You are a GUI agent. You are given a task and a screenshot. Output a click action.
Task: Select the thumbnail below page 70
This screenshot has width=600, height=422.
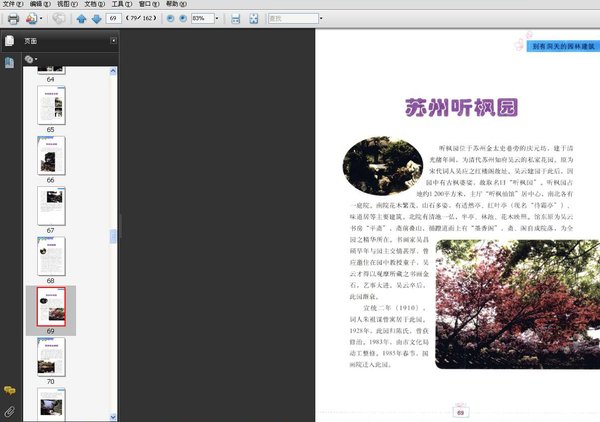51,404
